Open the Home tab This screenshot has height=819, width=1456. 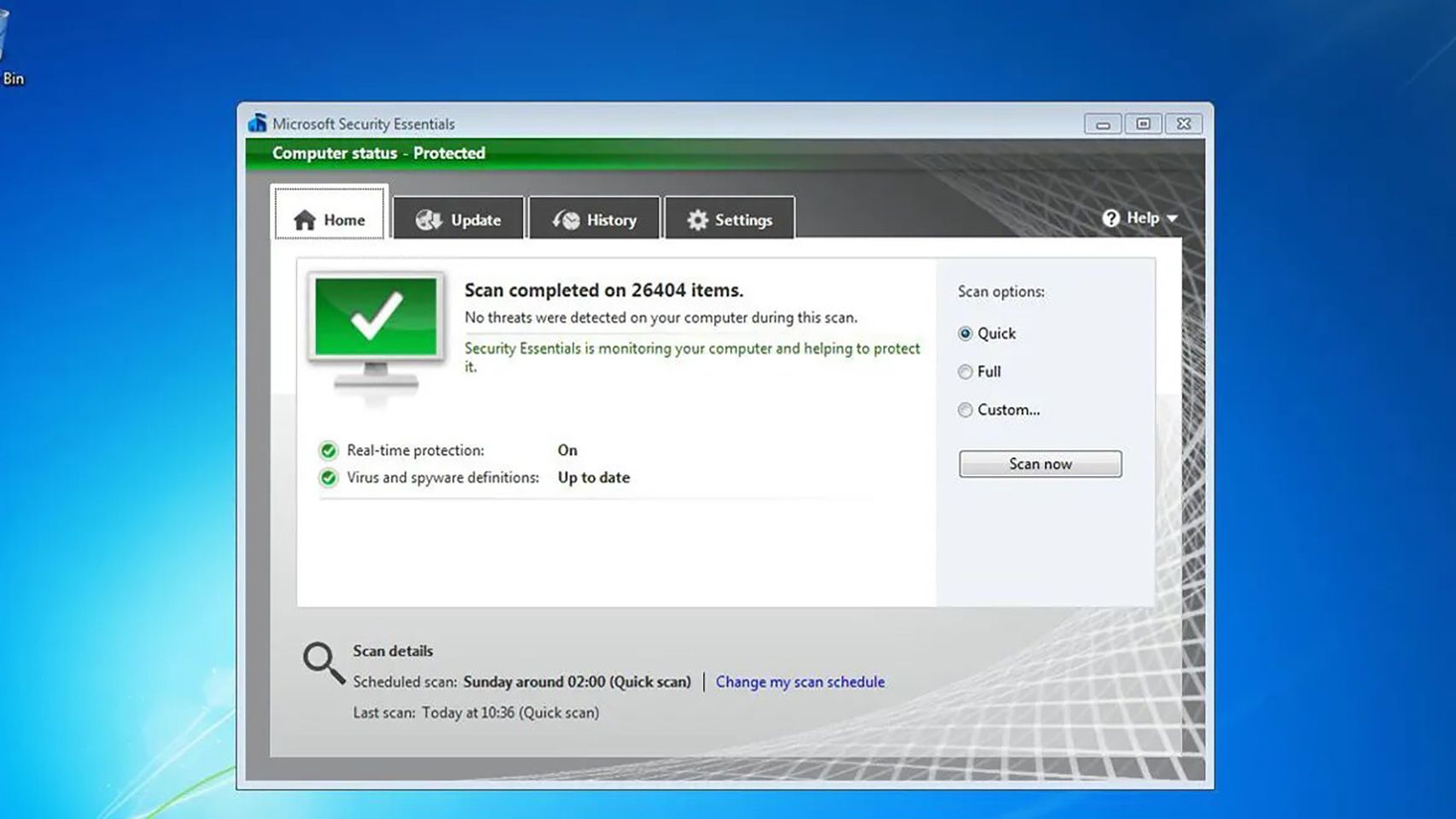point(329,212)
